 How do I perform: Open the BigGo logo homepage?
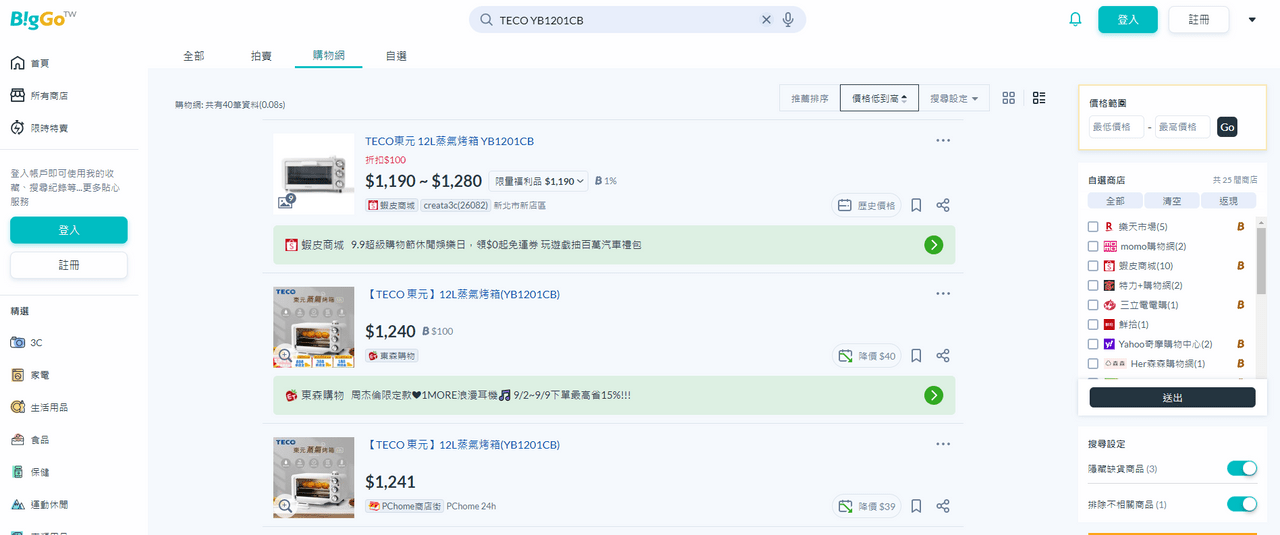point(42,19)
